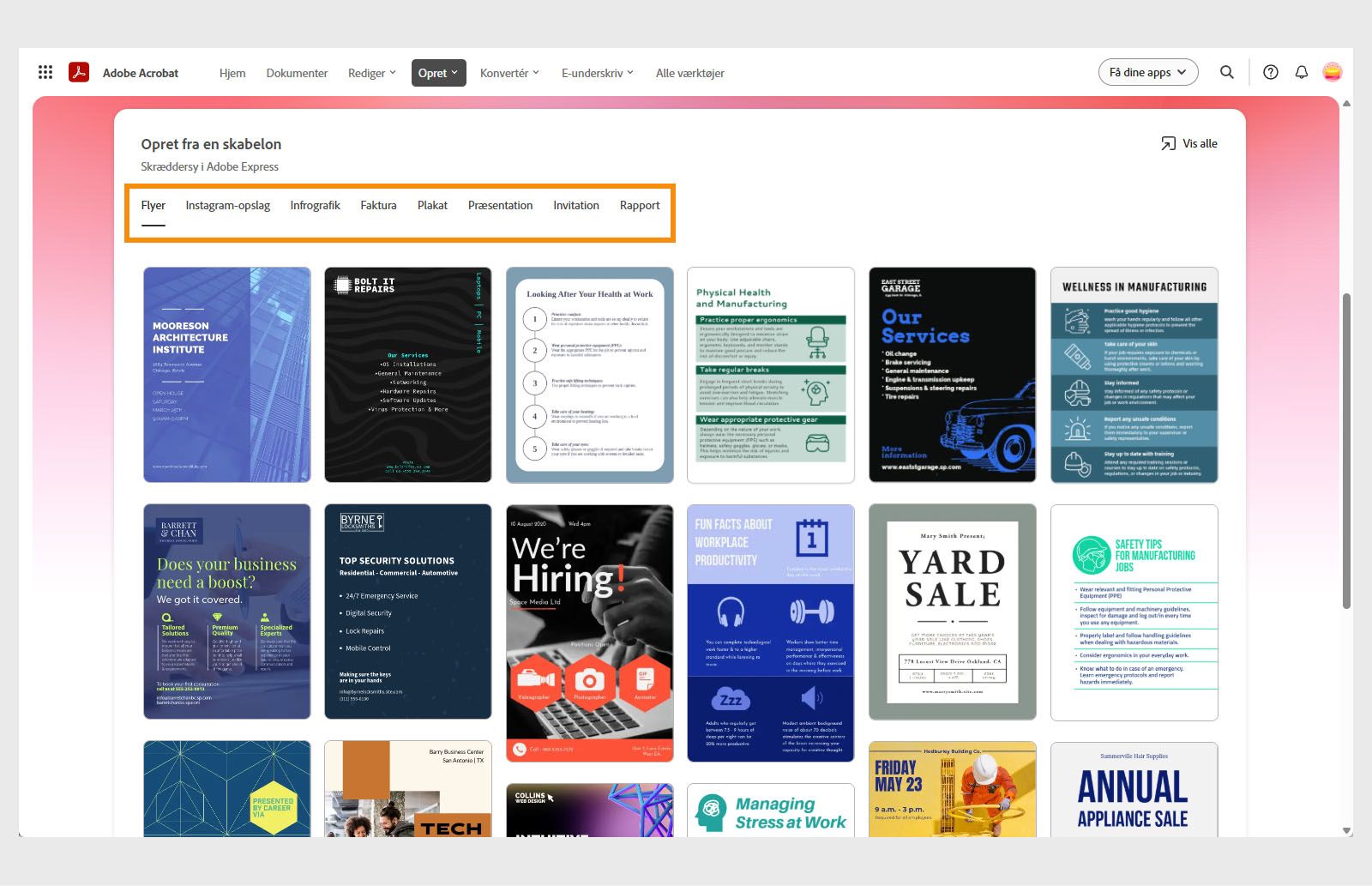Click the Vis alle external link icon
The height and width of the screenshot is (886, 1372).
pos(1168,144)
